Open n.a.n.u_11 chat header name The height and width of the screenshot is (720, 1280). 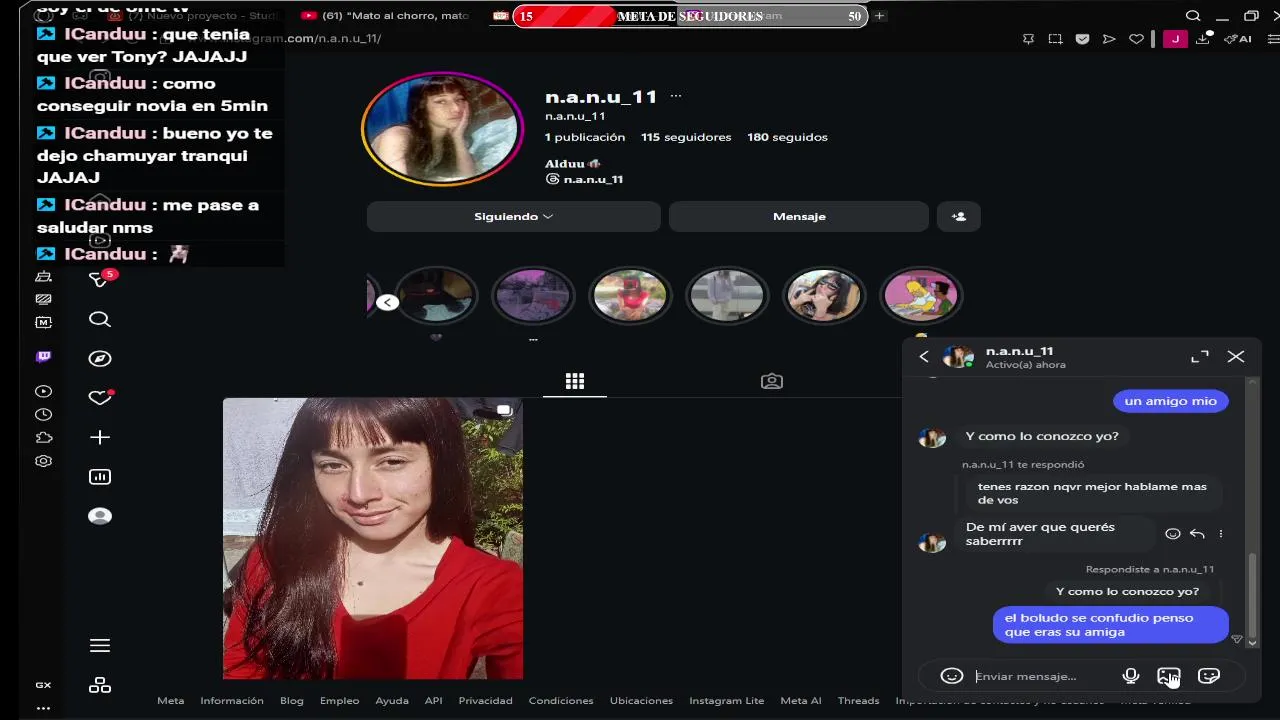(1019, 351)
